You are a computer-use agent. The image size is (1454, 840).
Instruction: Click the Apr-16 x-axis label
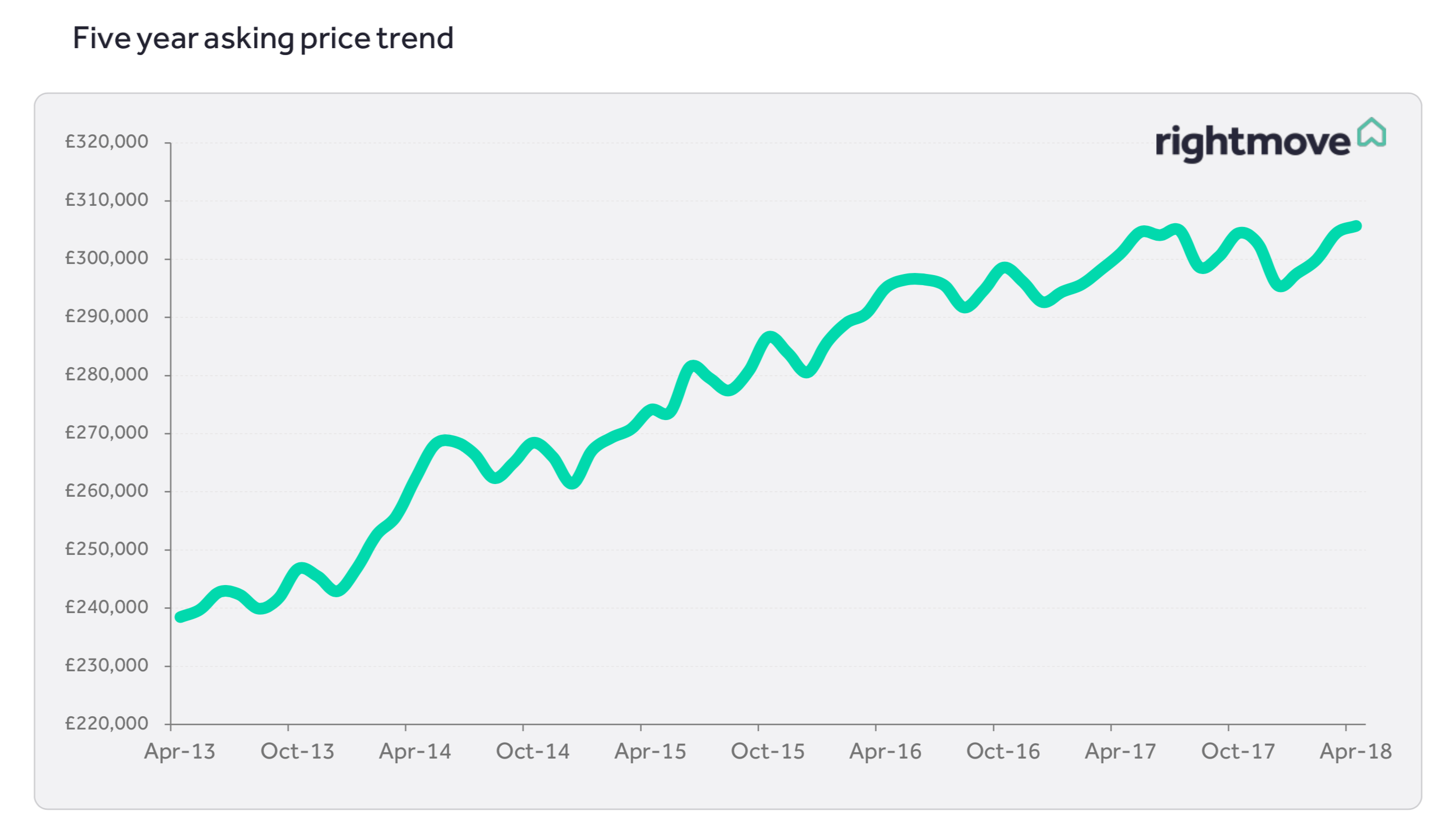point(885,752)
